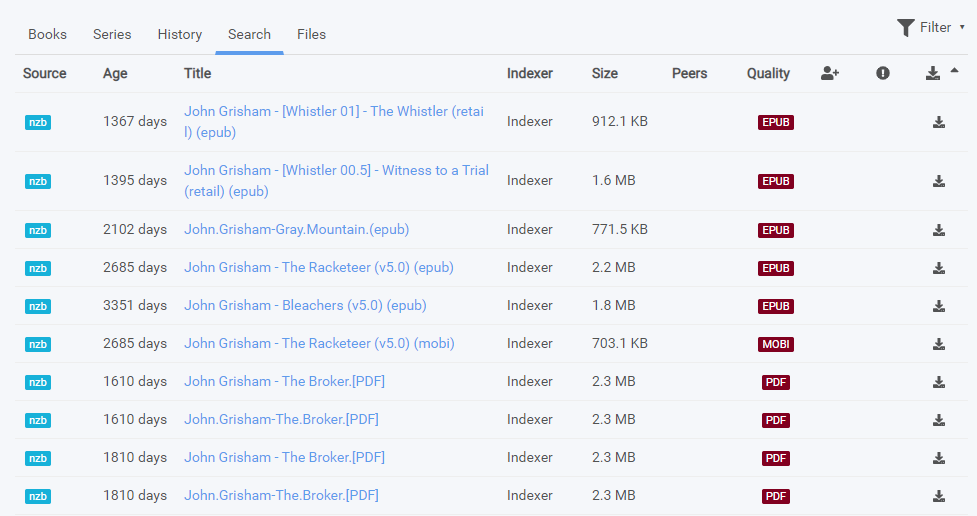
Task: Sort results by Age column
Action: [x=115, y=73]
